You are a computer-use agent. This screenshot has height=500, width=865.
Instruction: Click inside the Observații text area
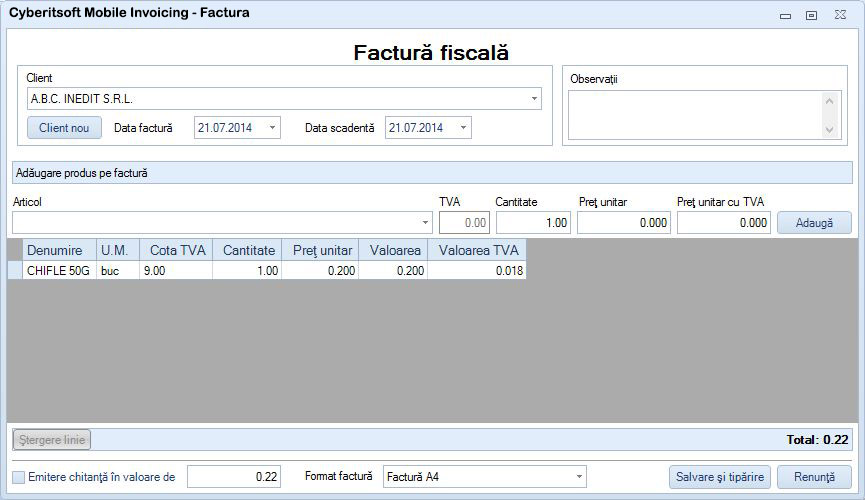tap(695, 115)
